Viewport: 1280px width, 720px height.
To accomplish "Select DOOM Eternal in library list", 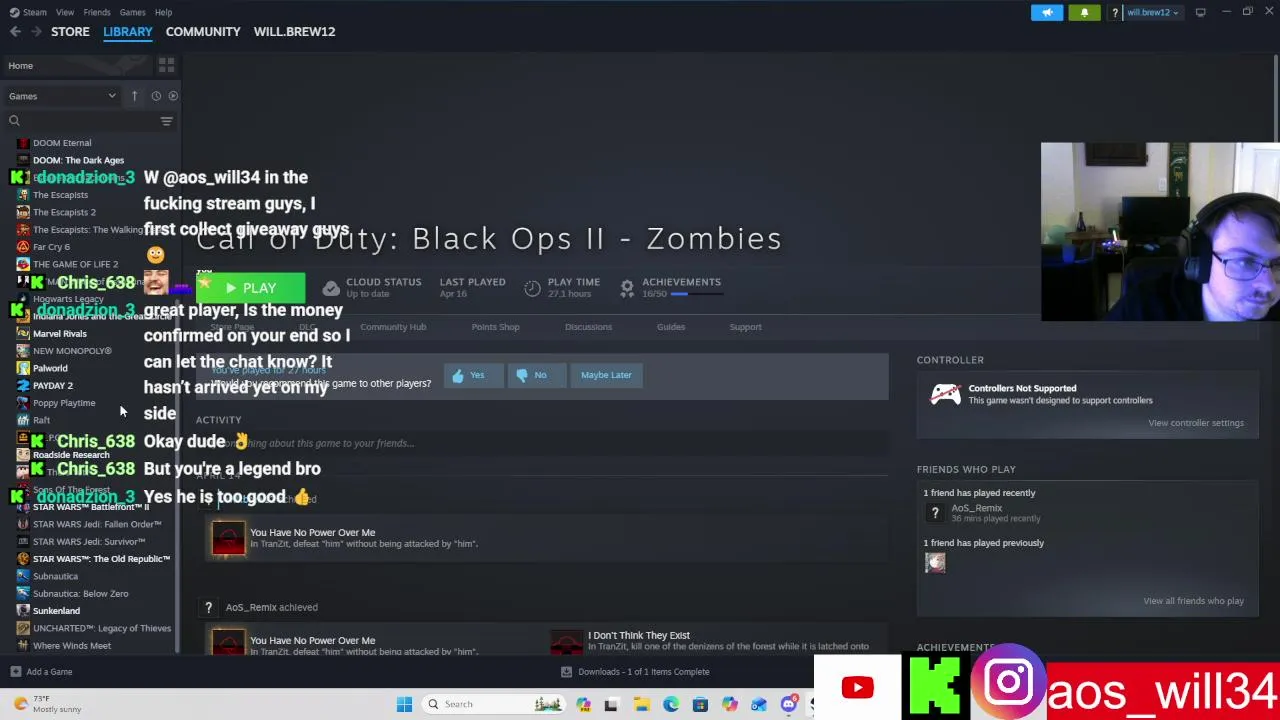I will click(x=62, y=143).
